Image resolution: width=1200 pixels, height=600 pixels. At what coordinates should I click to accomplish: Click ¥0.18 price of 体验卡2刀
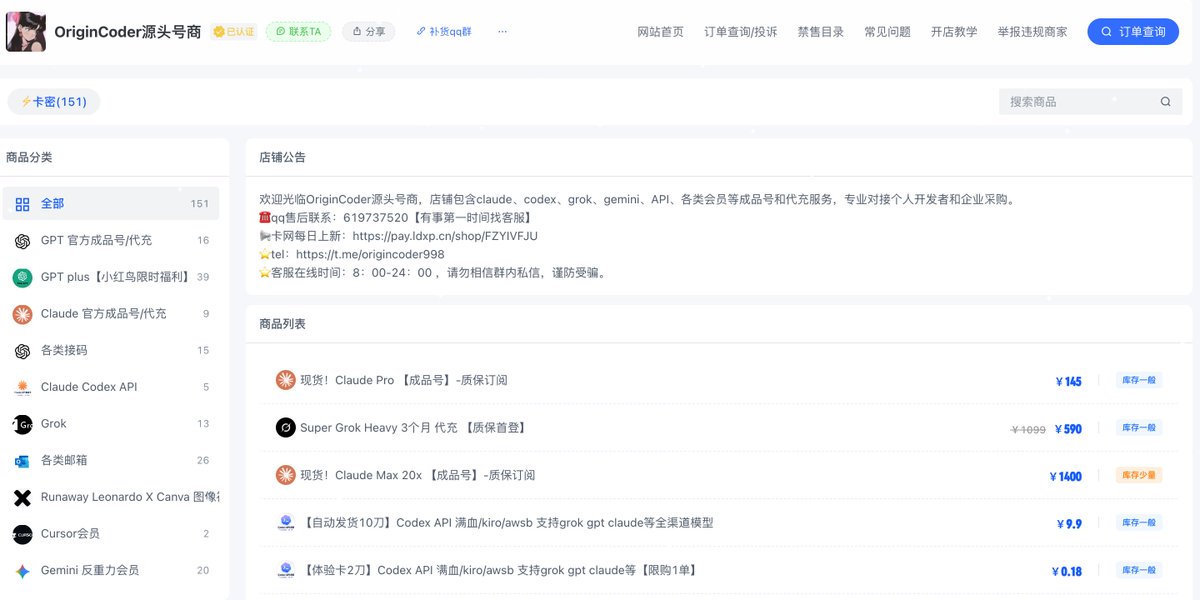pyautogui.click(x=1066, y=571)
